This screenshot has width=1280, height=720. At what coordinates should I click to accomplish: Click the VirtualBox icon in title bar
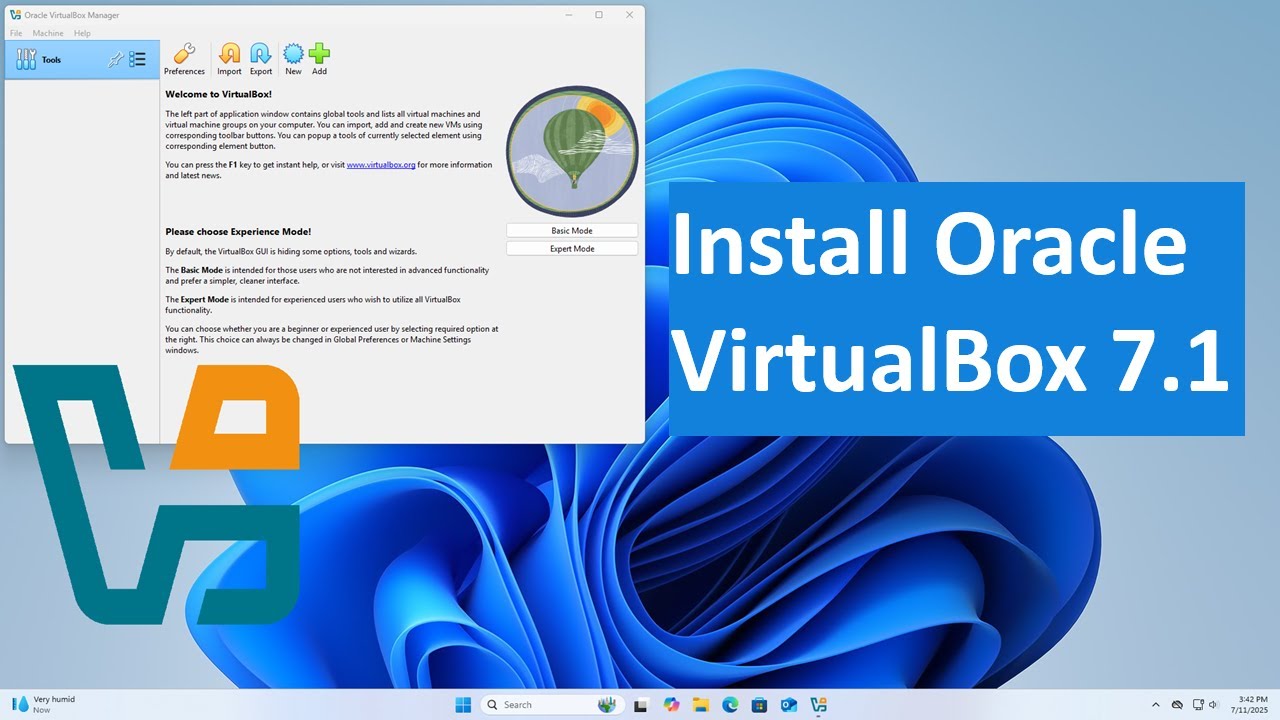(15, 15)
